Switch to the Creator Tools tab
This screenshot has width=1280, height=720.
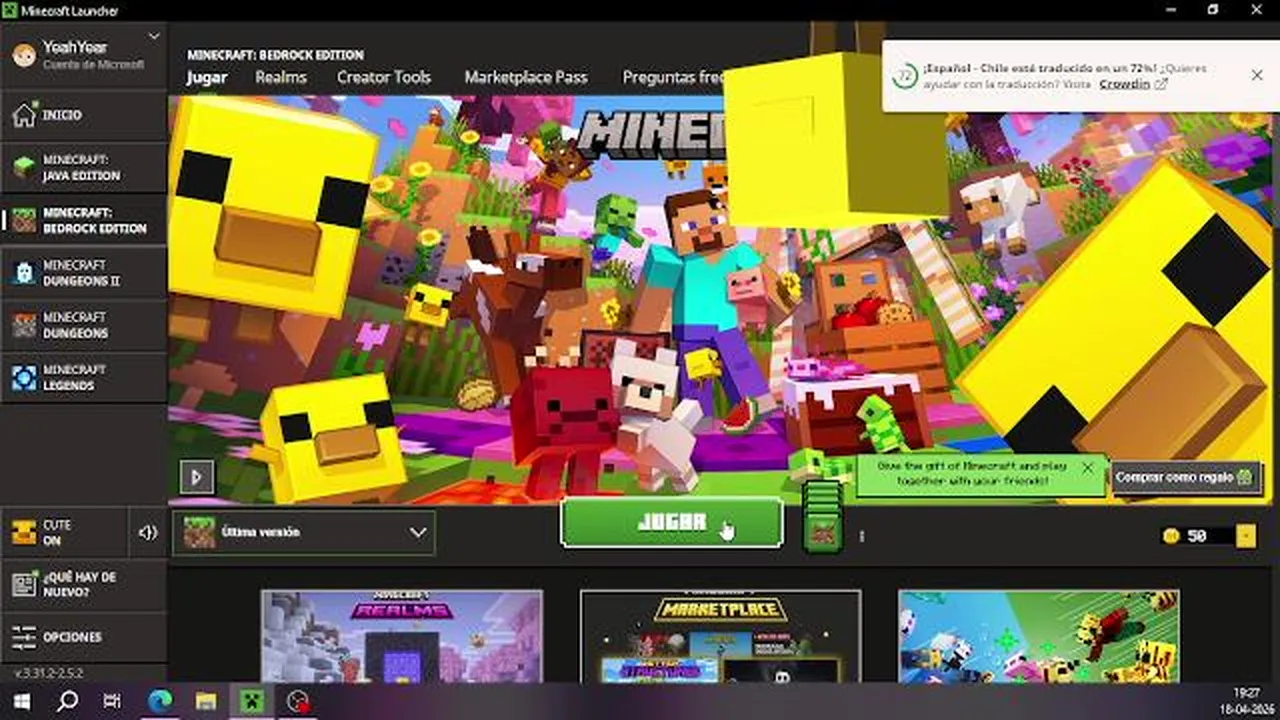[x=384, y=77]
